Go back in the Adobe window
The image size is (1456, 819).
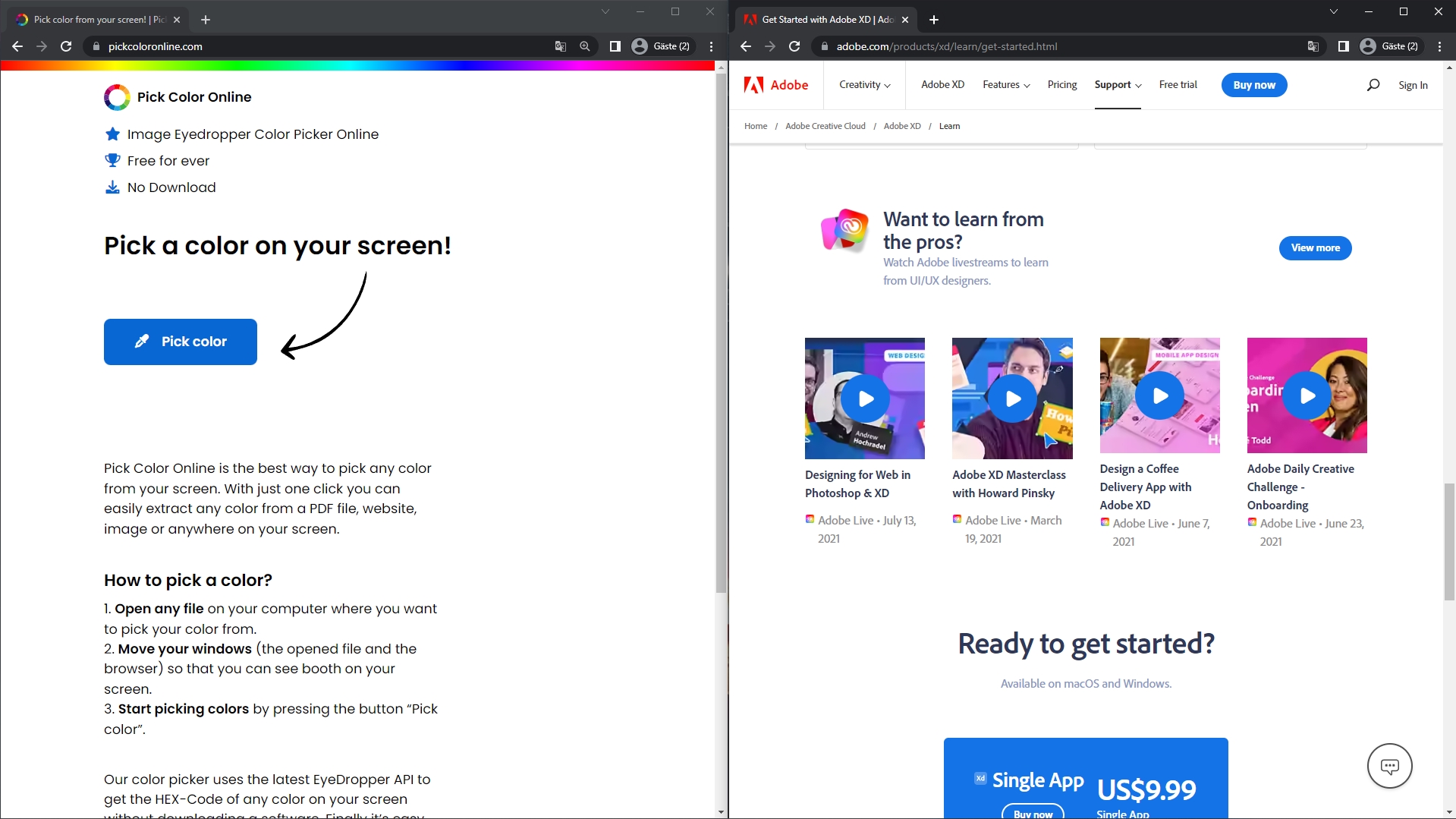pyautogui.click(x=746, y=46)
